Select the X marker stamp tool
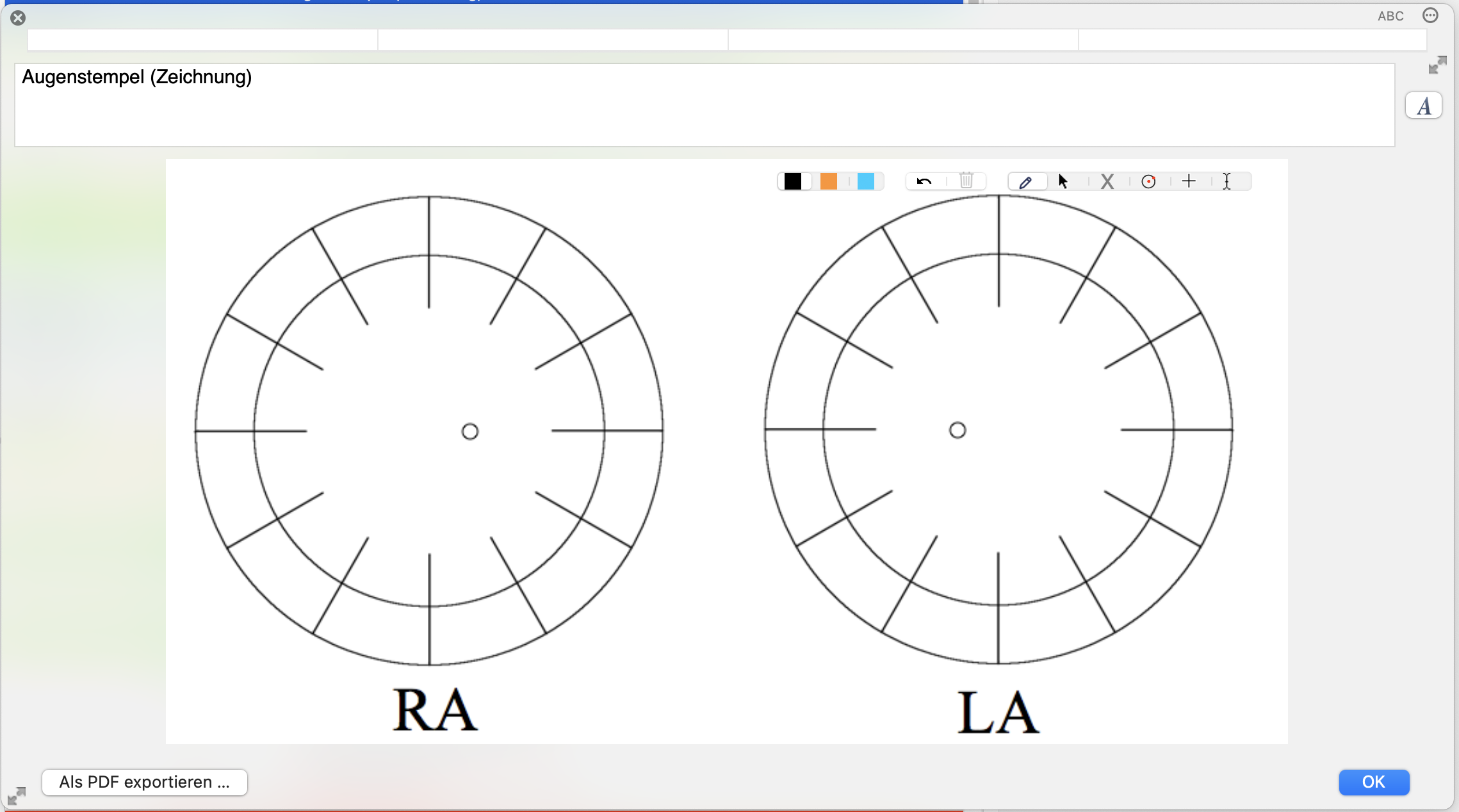 [1107, 181]
